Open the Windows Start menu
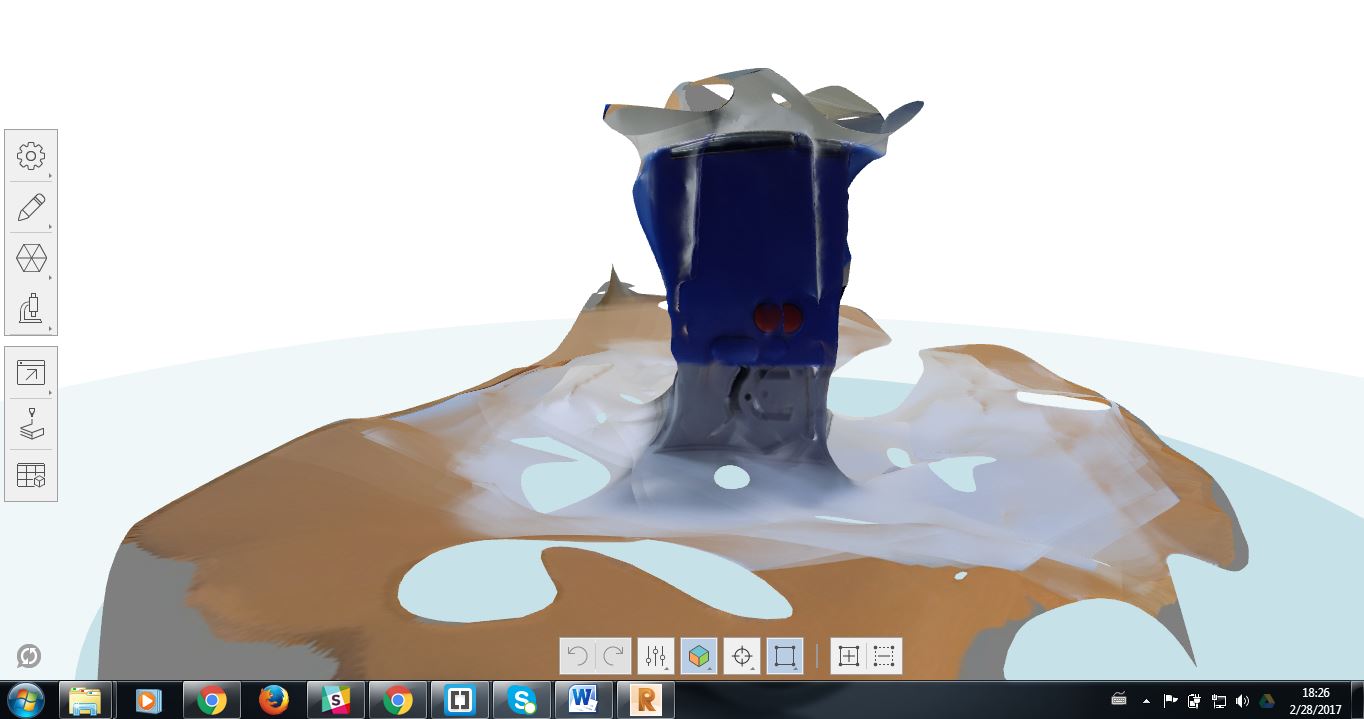This screenshot has width=1364, height=719. 25,700
